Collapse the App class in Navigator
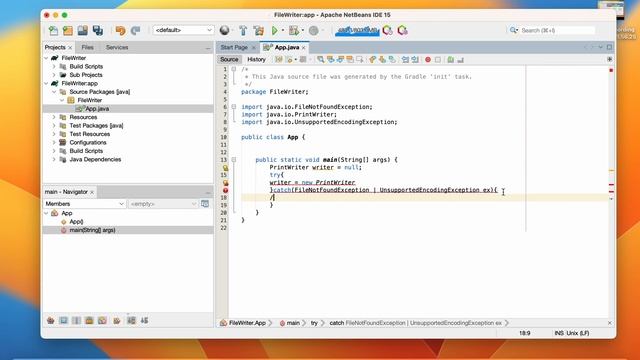The height and width of the screenshot is (360, 640). point(46,213)
